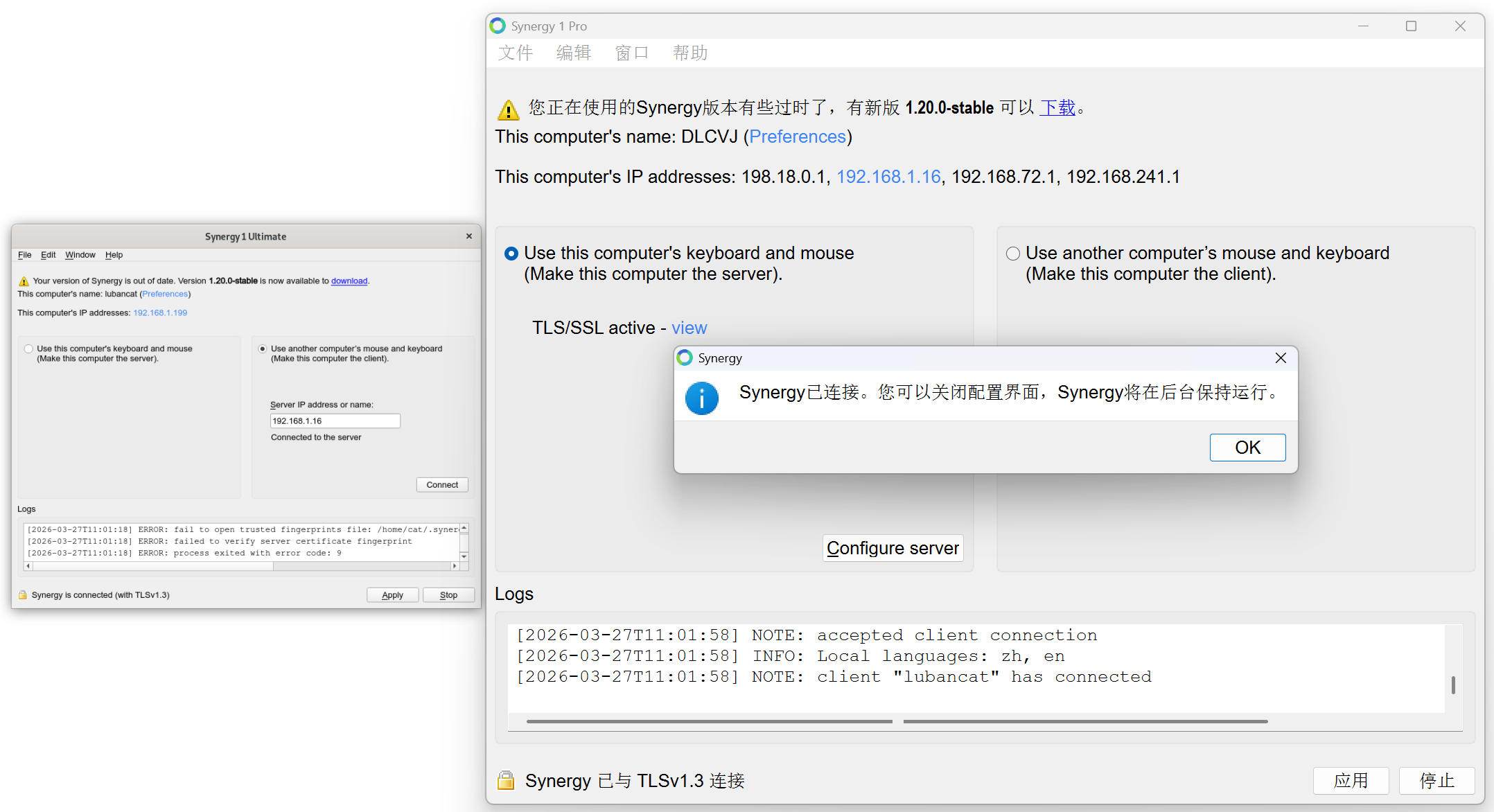The height and width of the screenshot is (812, 1494).
Task: Click OK in the Synergy connected dialog
Action: (x=1247, y=448)
